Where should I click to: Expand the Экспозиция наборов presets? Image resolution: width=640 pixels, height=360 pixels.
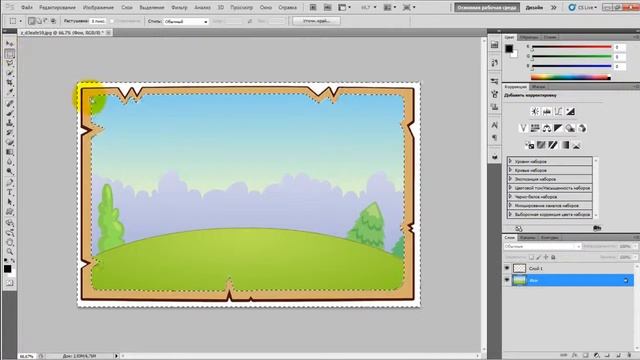[550, 179]
